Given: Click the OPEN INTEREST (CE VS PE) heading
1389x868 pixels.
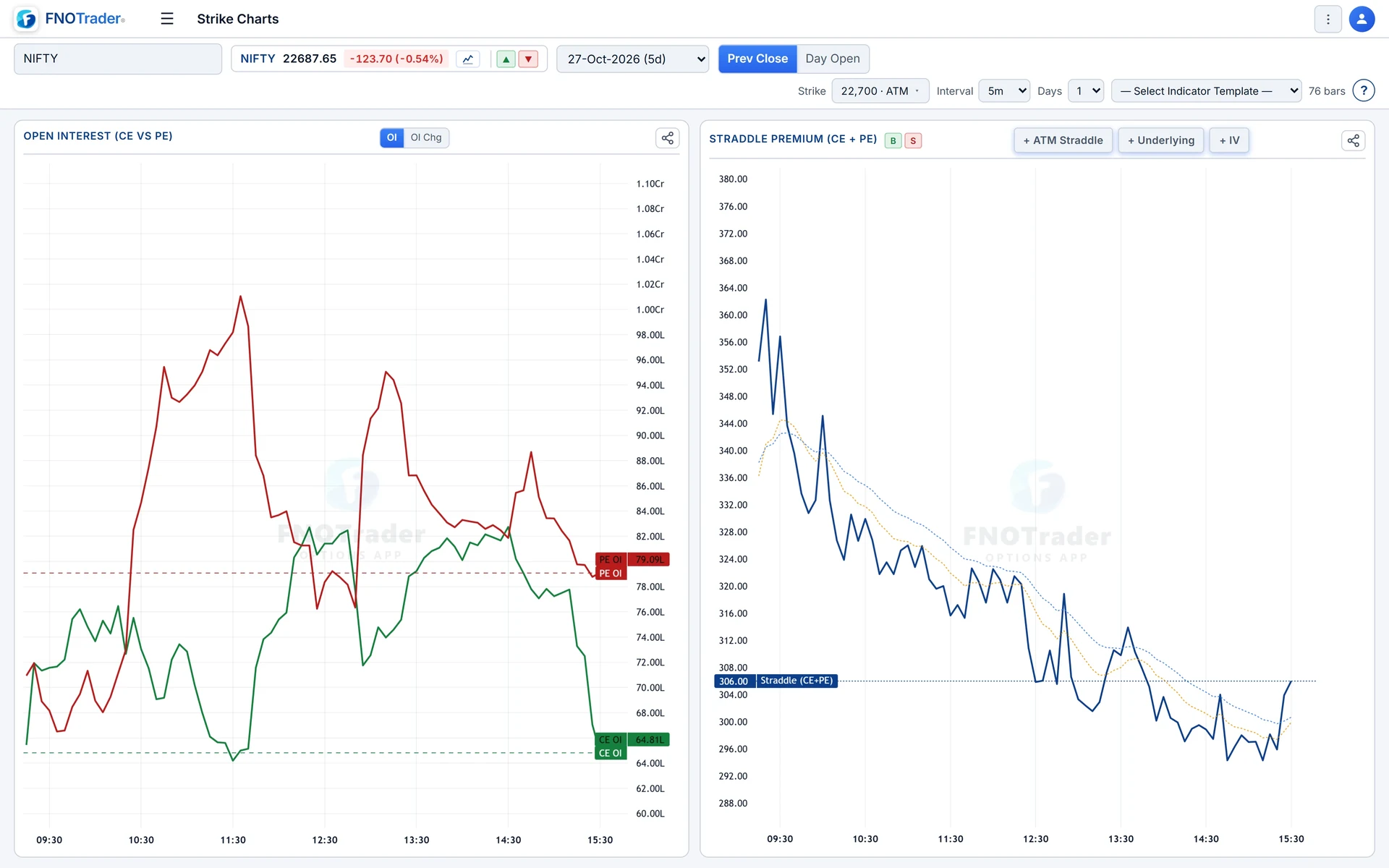Looking at the screenshot, I should coord(98,136).
